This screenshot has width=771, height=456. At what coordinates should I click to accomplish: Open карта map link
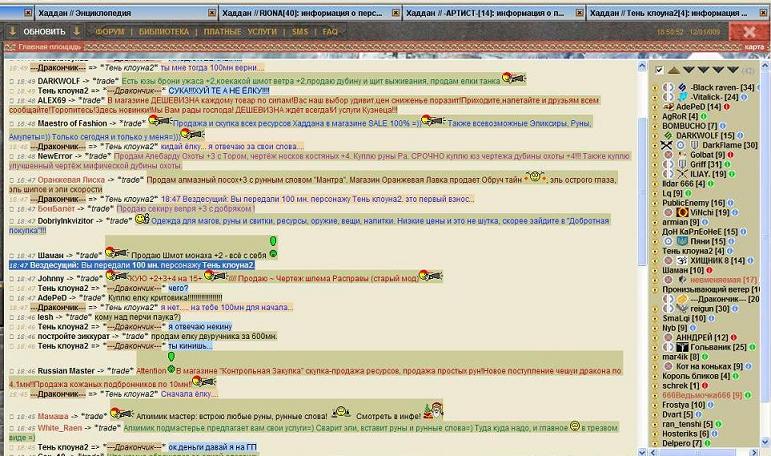pos(754,47)
